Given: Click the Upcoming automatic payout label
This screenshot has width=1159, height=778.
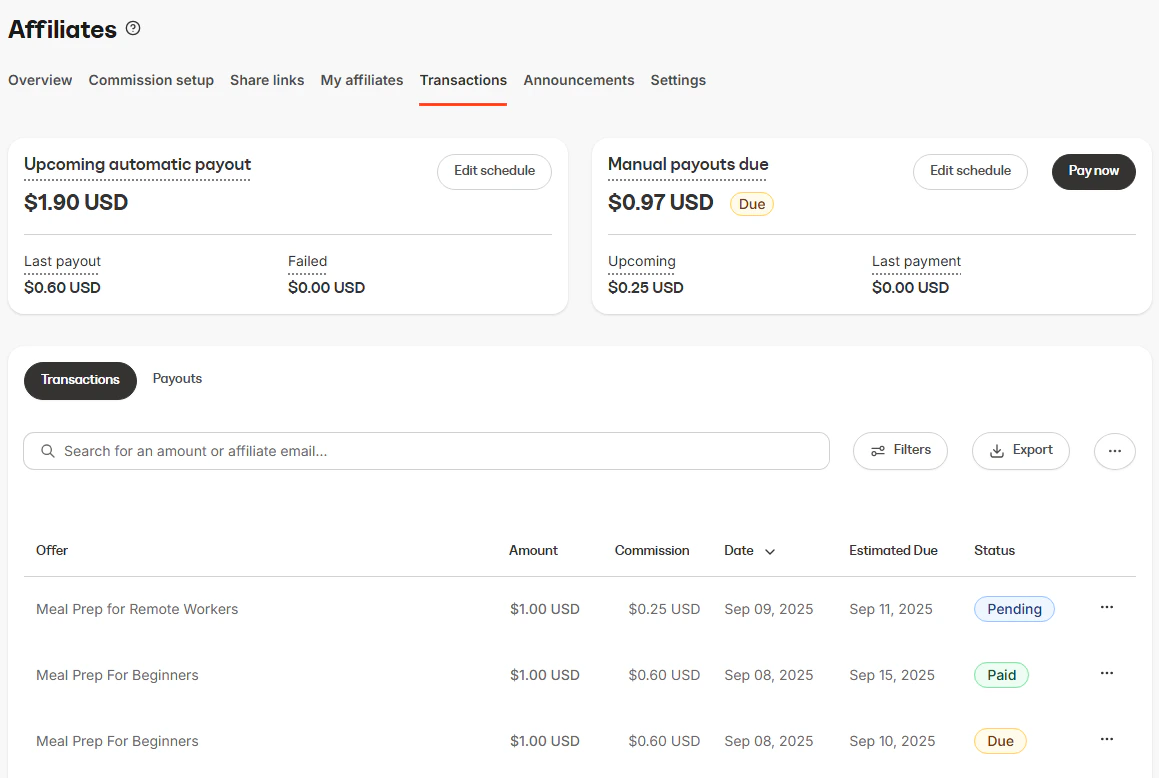Looking at the screenshot, I should coord(136,164).
